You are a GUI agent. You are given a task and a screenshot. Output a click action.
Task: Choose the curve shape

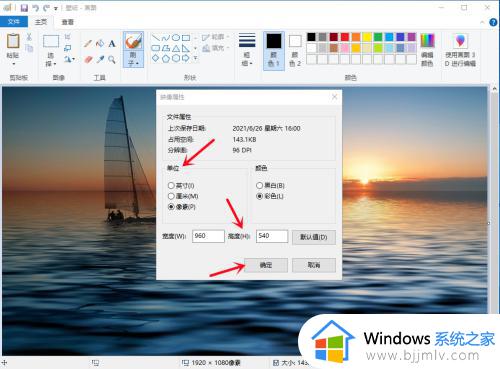point(166,38)
